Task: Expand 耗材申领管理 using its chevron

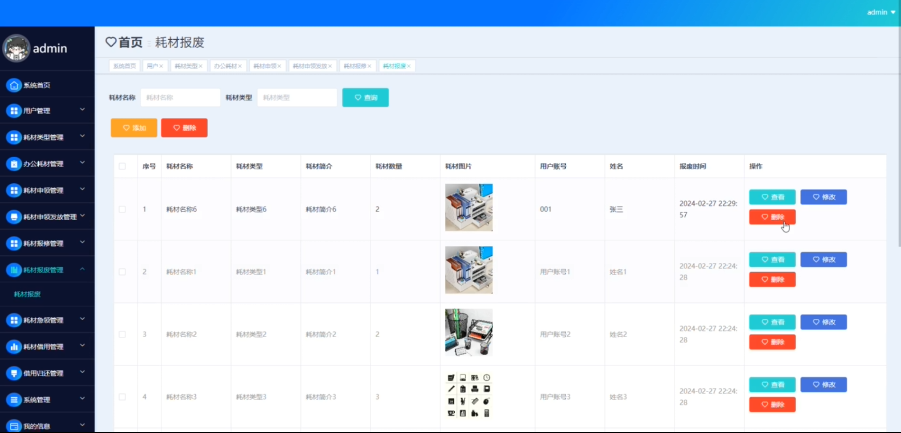Action: pos(82,188)
